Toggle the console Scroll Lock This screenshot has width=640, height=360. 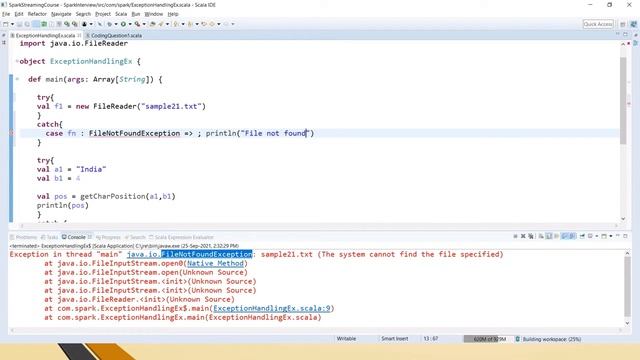point(549,236)
